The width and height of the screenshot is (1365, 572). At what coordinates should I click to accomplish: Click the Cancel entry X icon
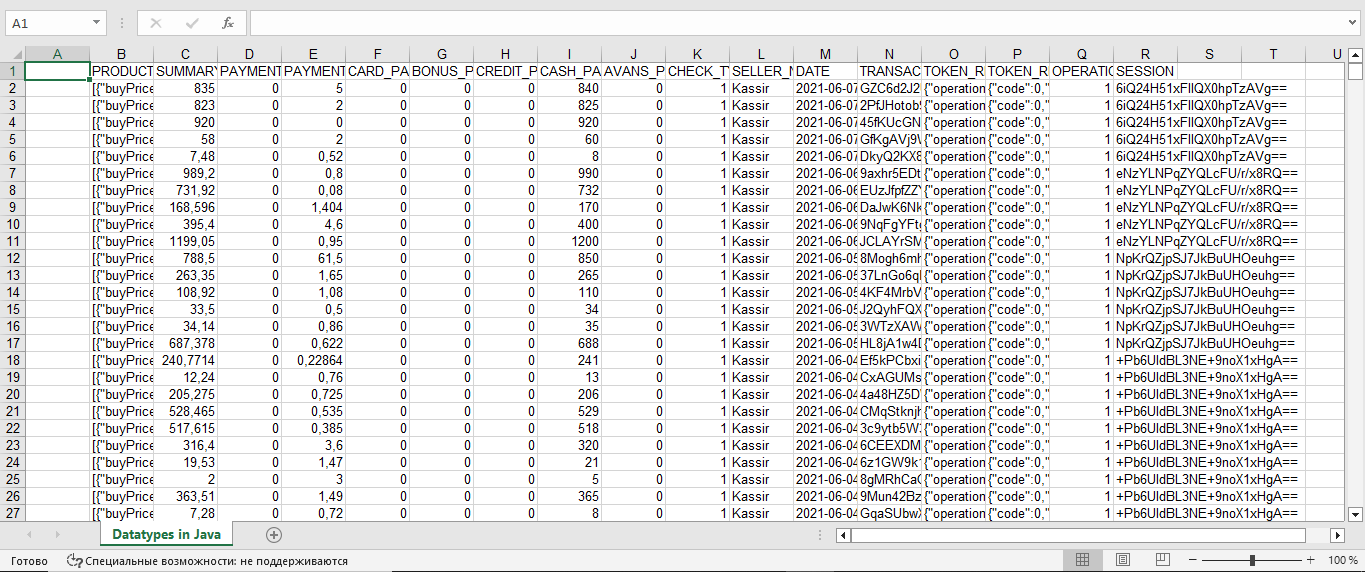tap(156, 23)
